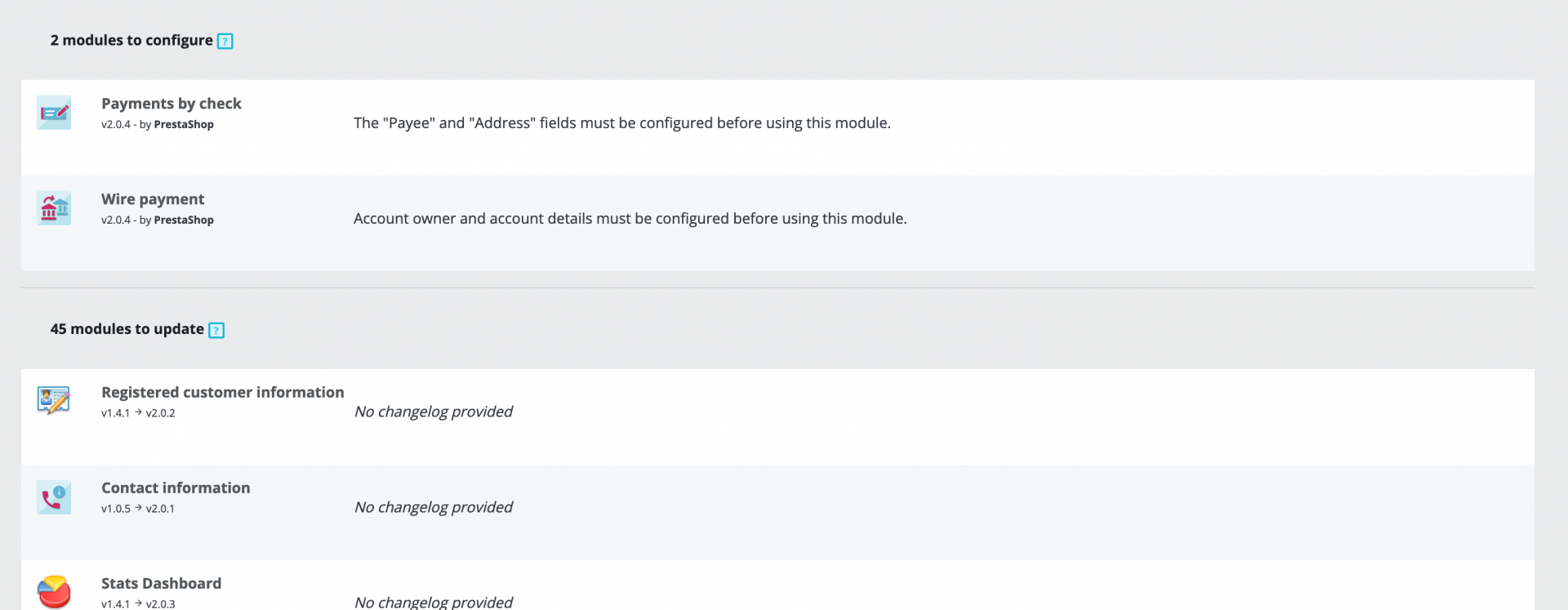Click Stats Dashboard's No changelog text
Image resolution: width=1568 pixels, height=610 pixels.
pyautogui.click(x=434, y=602)
